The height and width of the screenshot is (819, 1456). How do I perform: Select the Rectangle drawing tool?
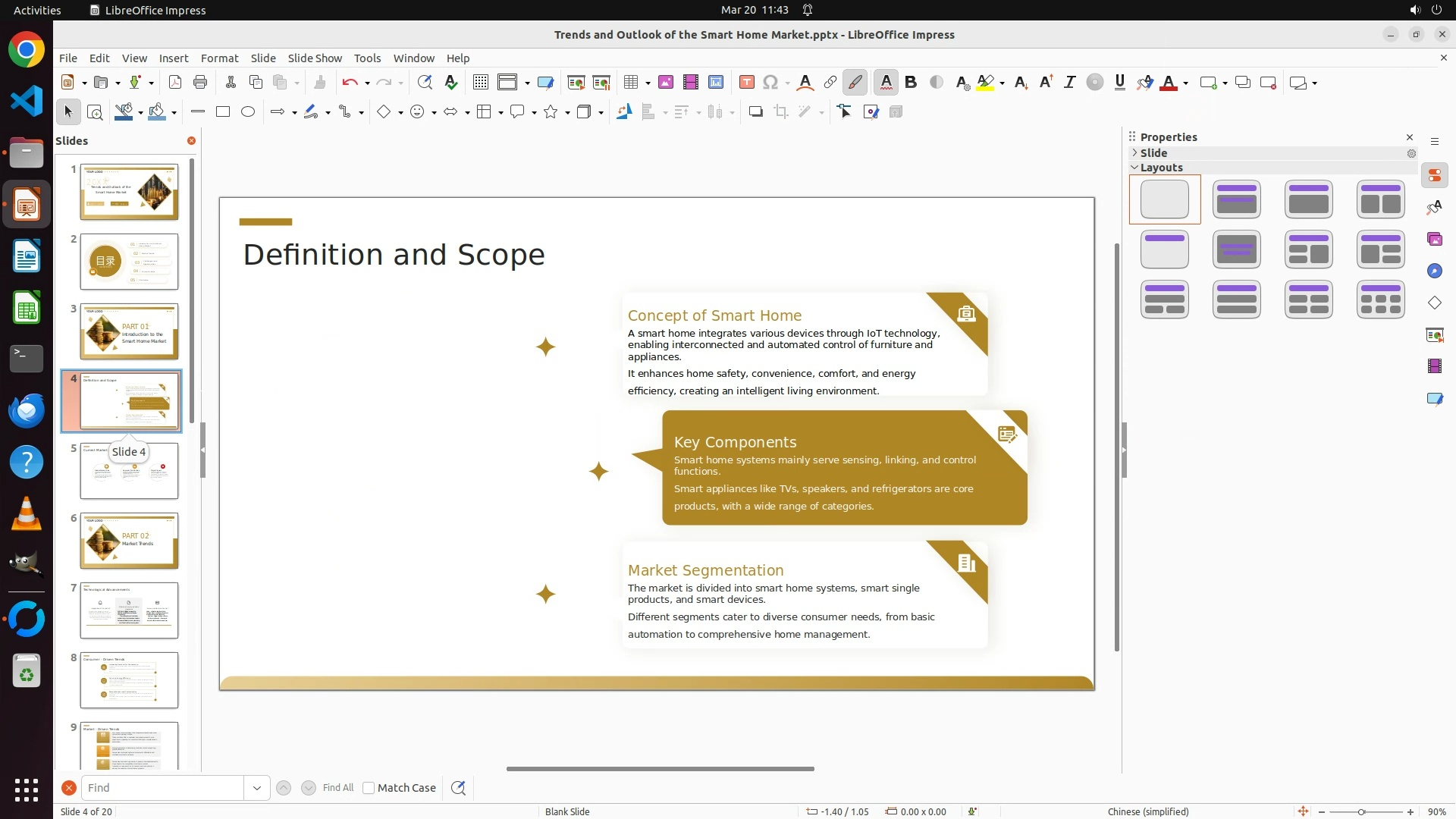pos(223,112)
